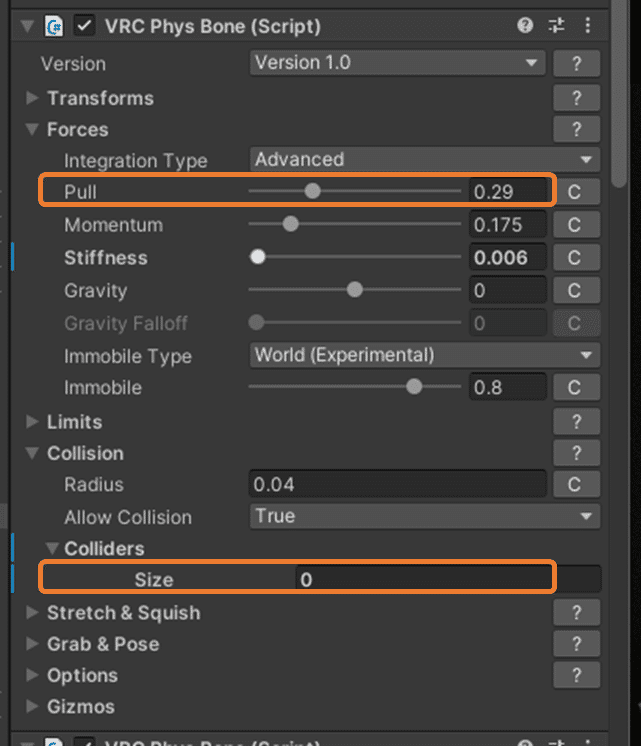Collapse the Forces section
The image size is (641, 746).
(x=32, y=129)
